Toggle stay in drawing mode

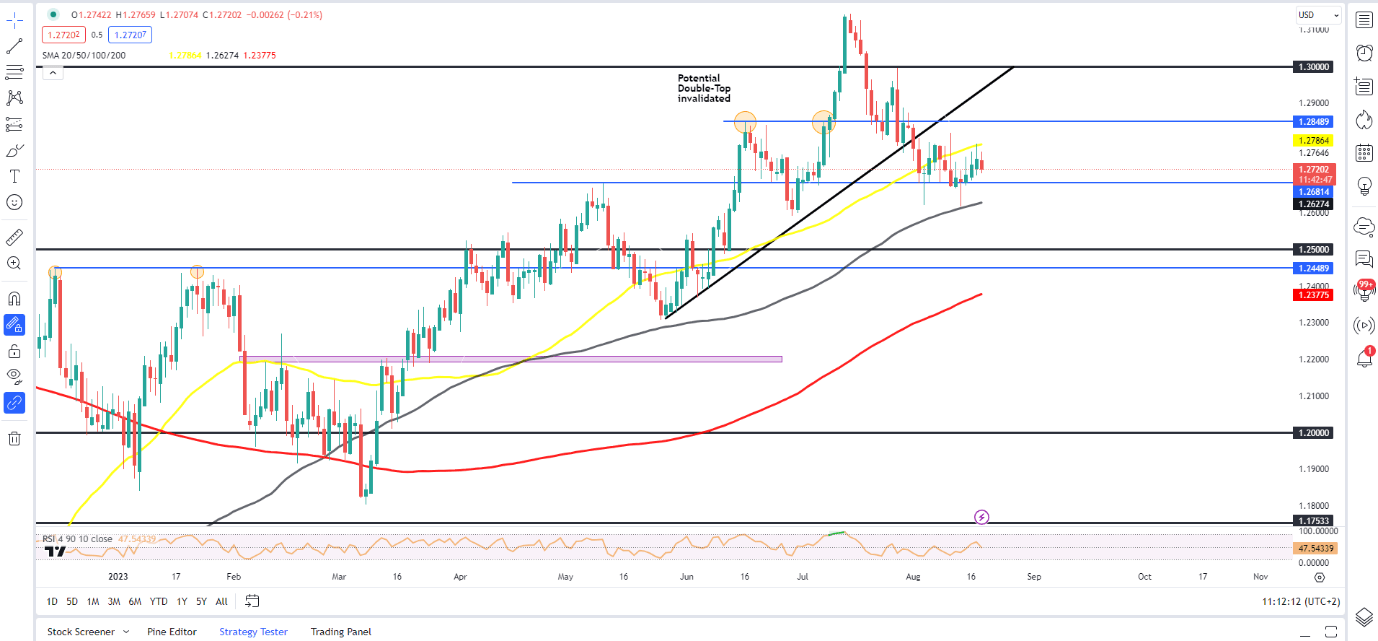pos(14,324)
